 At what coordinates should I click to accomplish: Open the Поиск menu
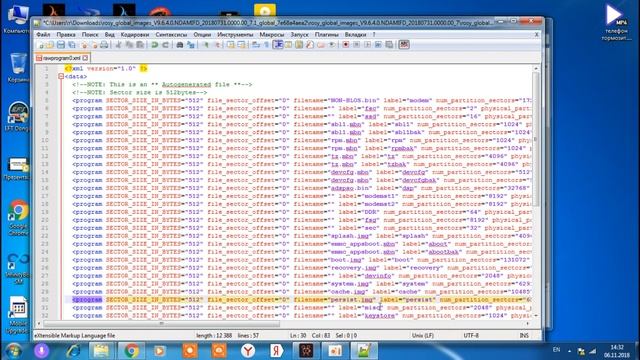90,35
